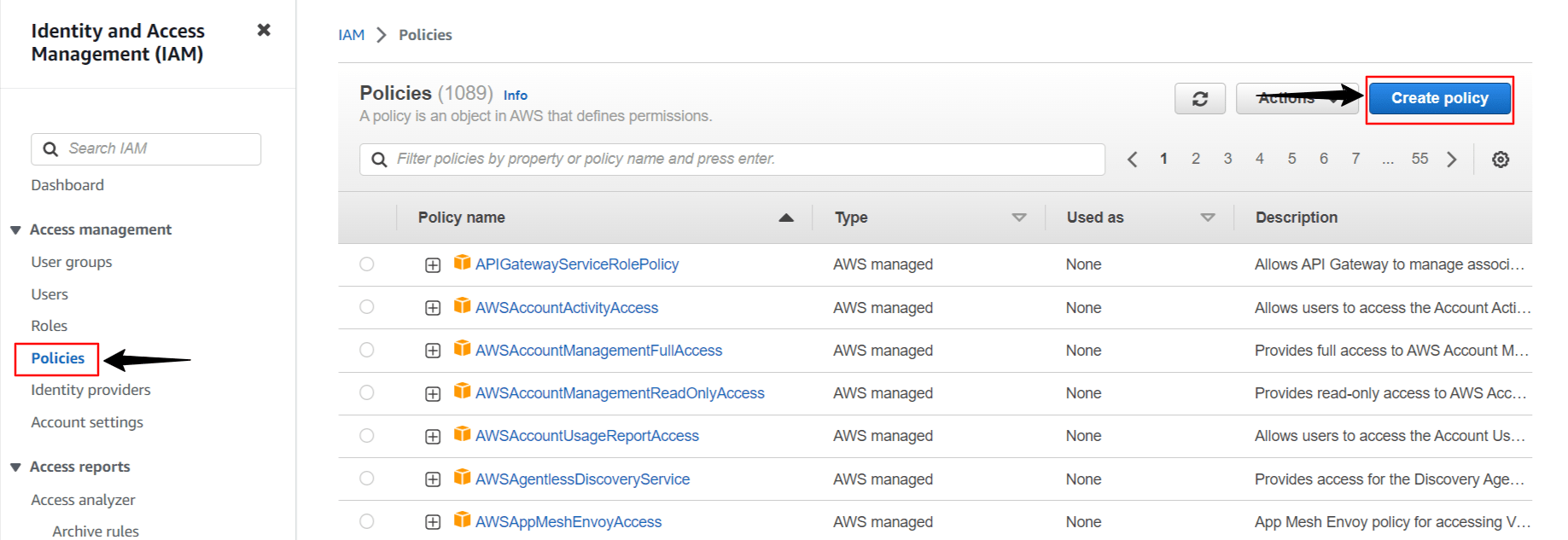This screenshot has width=1568, height=540.
Task: Open the Type column filter dropdown
Action: pyautogui.click(x=1019, y=217)
